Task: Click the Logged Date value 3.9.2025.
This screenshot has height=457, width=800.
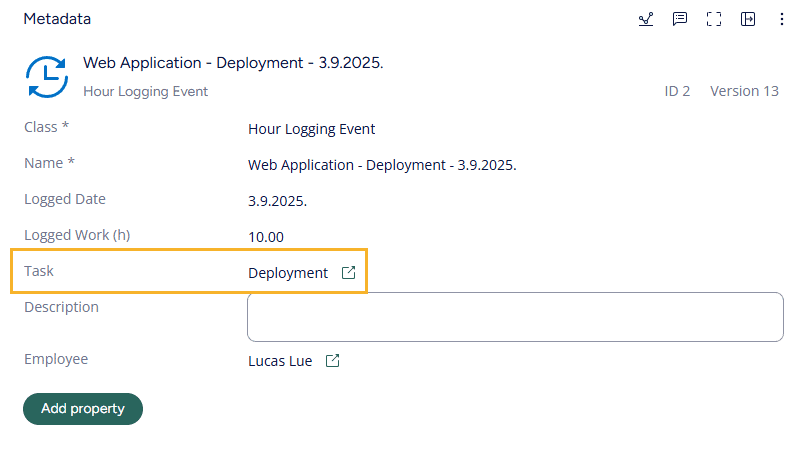Action: coord(277,201)
